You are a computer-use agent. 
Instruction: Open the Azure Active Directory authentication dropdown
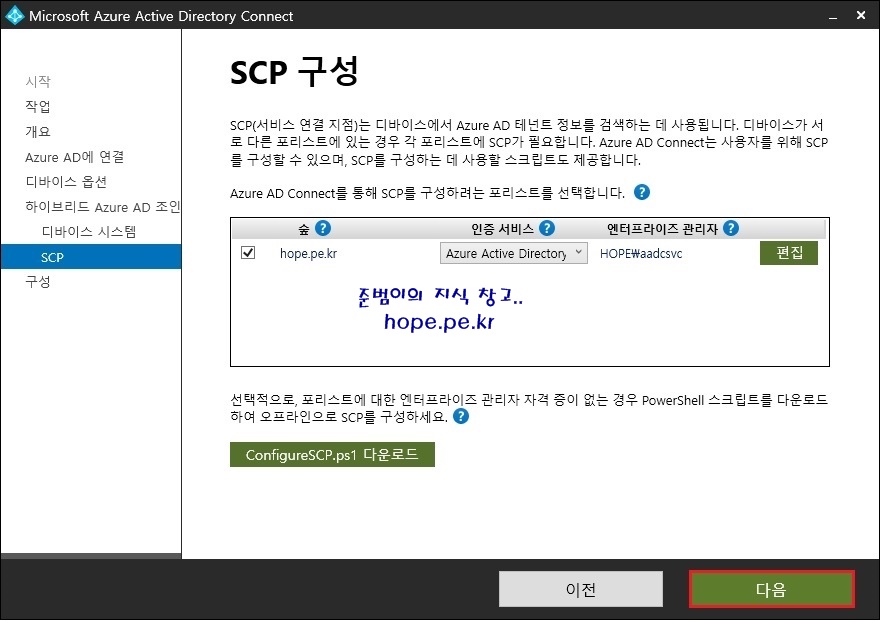pos(514,253)
